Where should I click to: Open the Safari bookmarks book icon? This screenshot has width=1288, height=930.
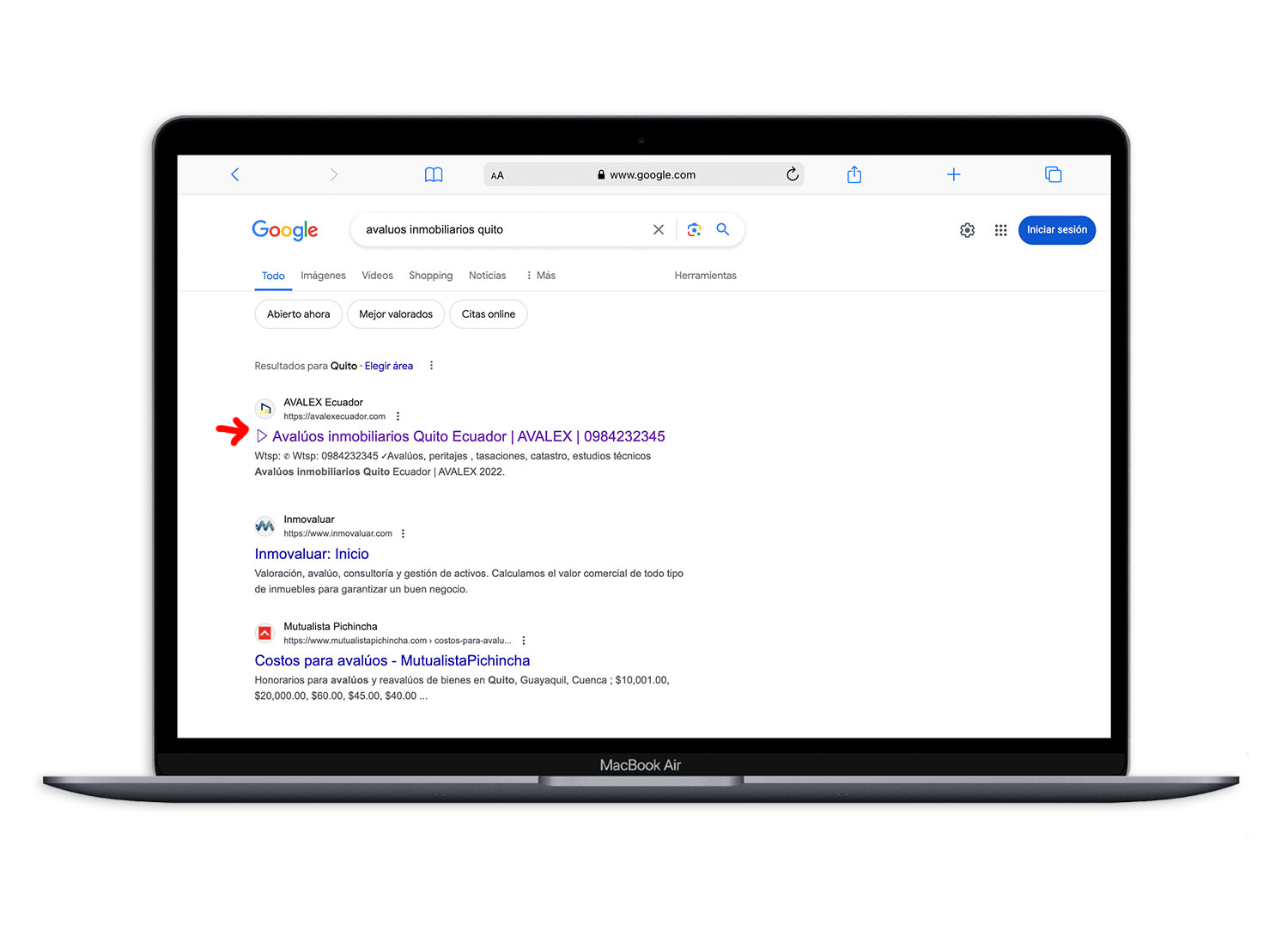pos(434,174)
